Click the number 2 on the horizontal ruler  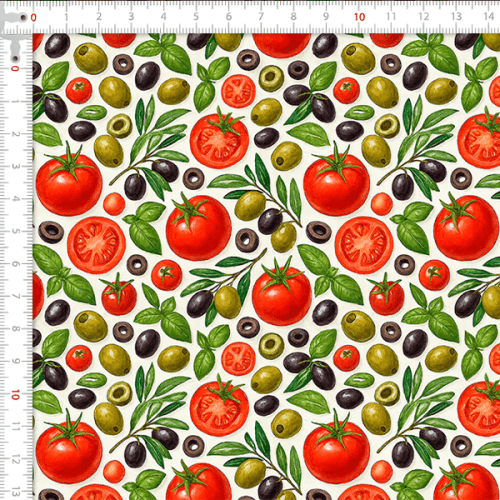click(99, 16)
